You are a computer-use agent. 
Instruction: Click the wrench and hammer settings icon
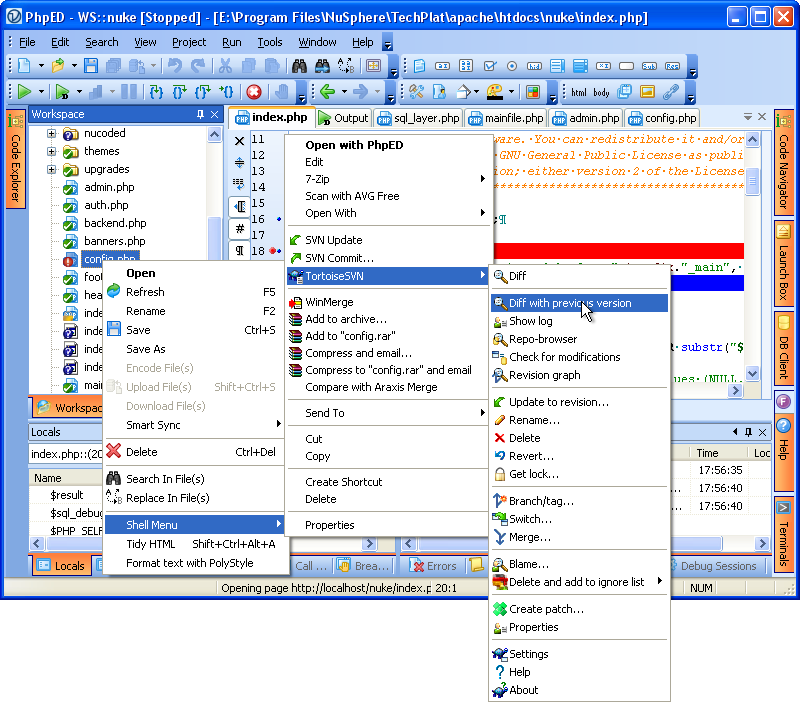(417, 92)
